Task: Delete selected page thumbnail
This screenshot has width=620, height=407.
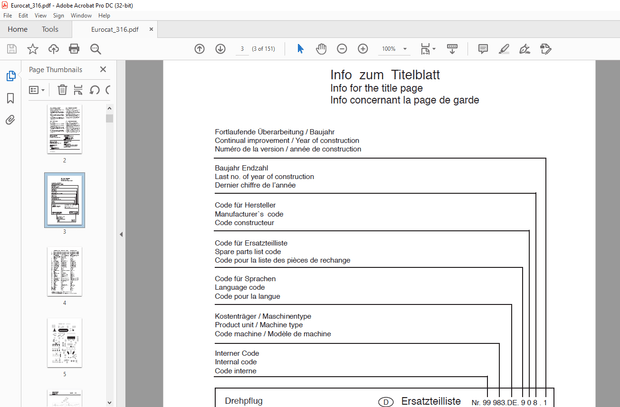Action: pyautogui.click(x=62, y=90)
